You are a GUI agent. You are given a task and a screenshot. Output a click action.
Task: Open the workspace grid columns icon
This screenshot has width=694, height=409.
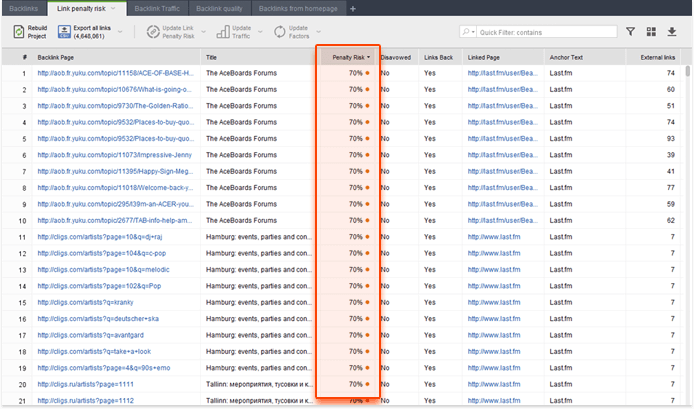pos(651,32)
